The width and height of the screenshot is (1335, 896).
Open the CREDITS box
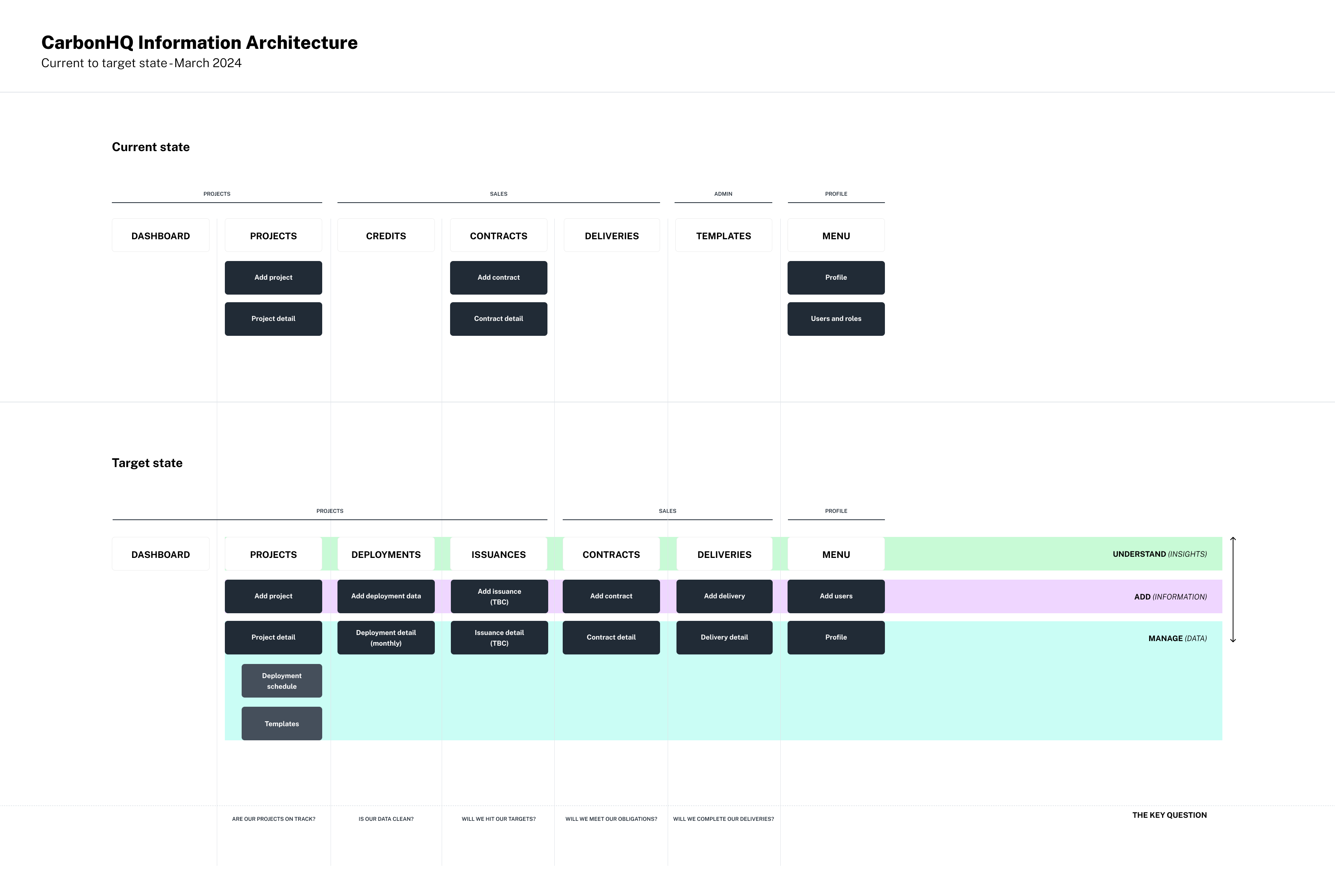click(386, 235)
